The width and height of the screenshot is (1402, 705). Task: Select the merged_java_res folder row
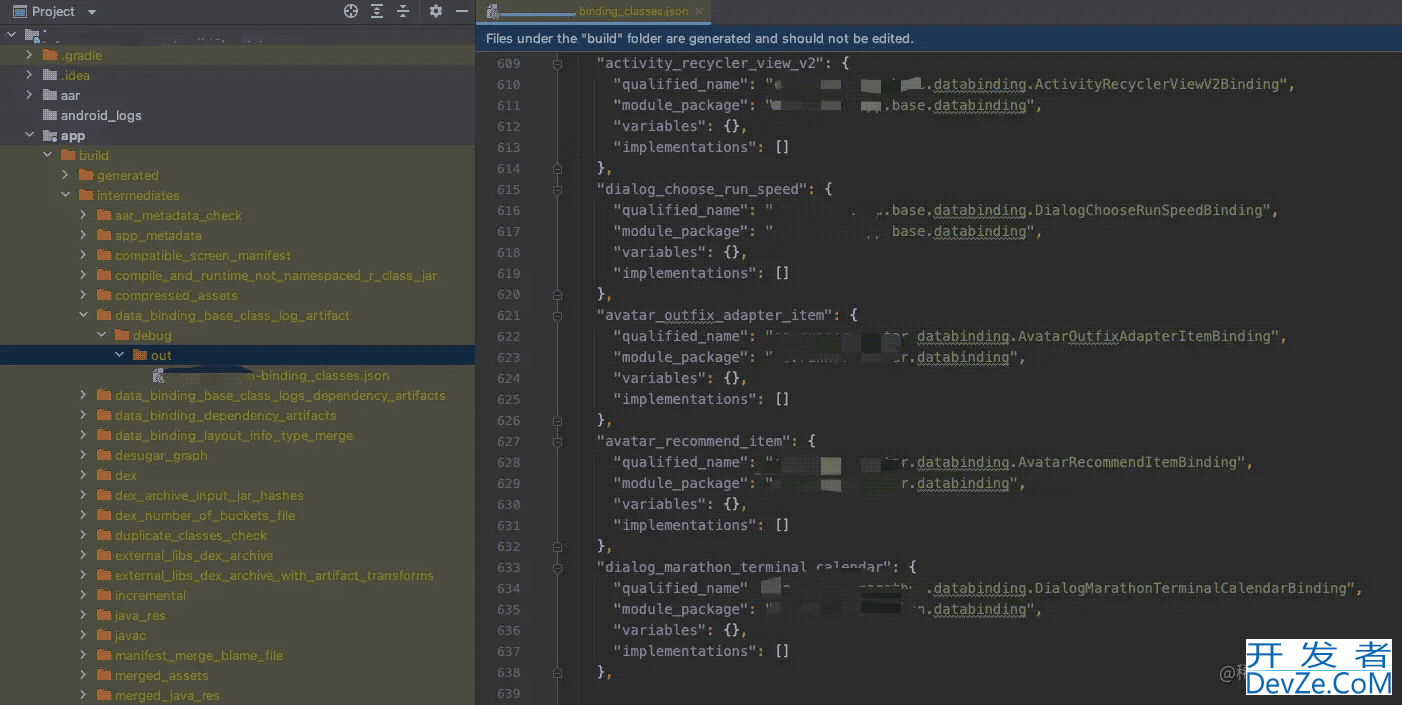coord(237,695)
